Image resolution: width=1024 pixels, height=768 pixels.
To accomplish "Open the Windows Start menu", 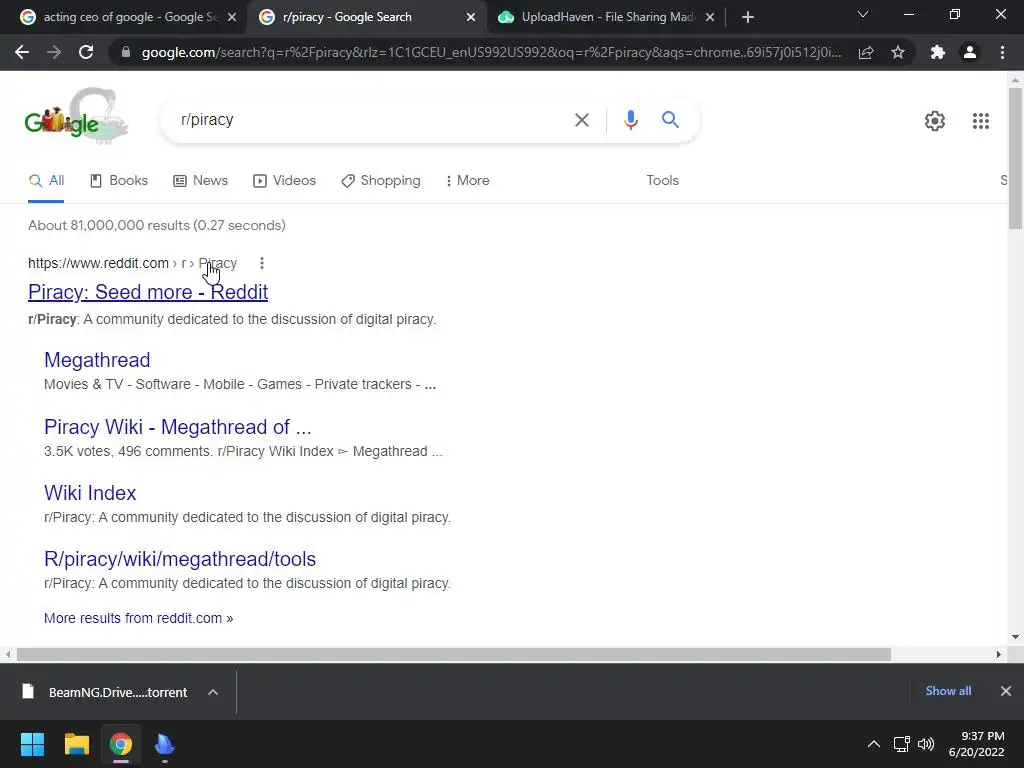I will click(32, 744).
